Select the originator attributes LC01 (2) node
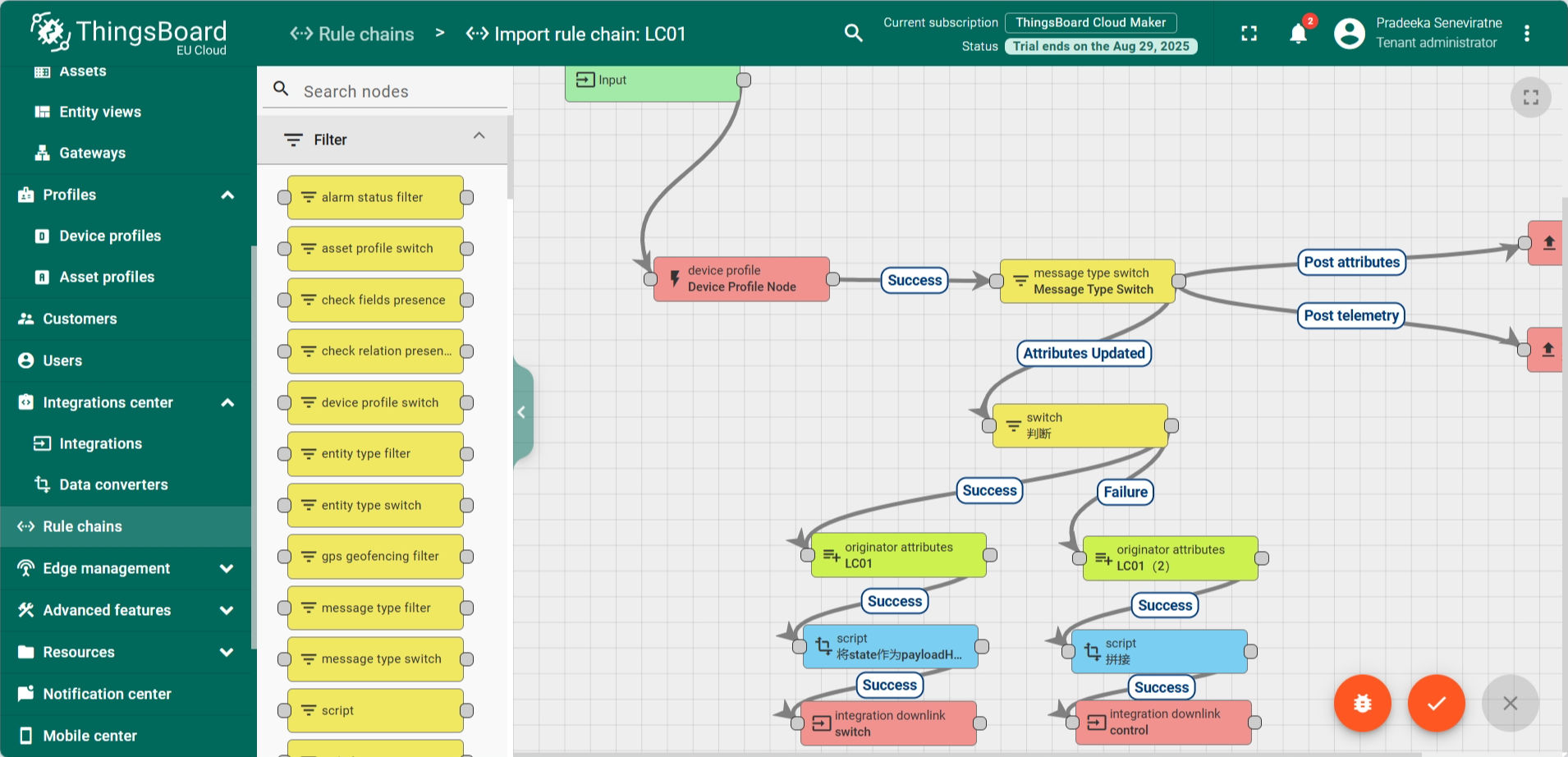1568x757 pixels. pos(1171,558)
